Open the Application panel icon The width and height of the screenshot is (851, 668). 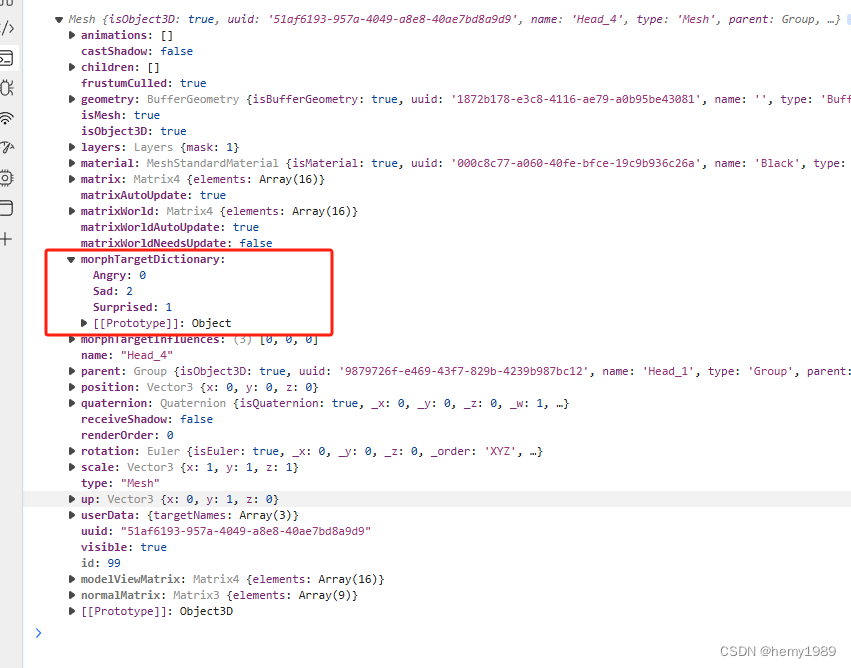point(7,208)
